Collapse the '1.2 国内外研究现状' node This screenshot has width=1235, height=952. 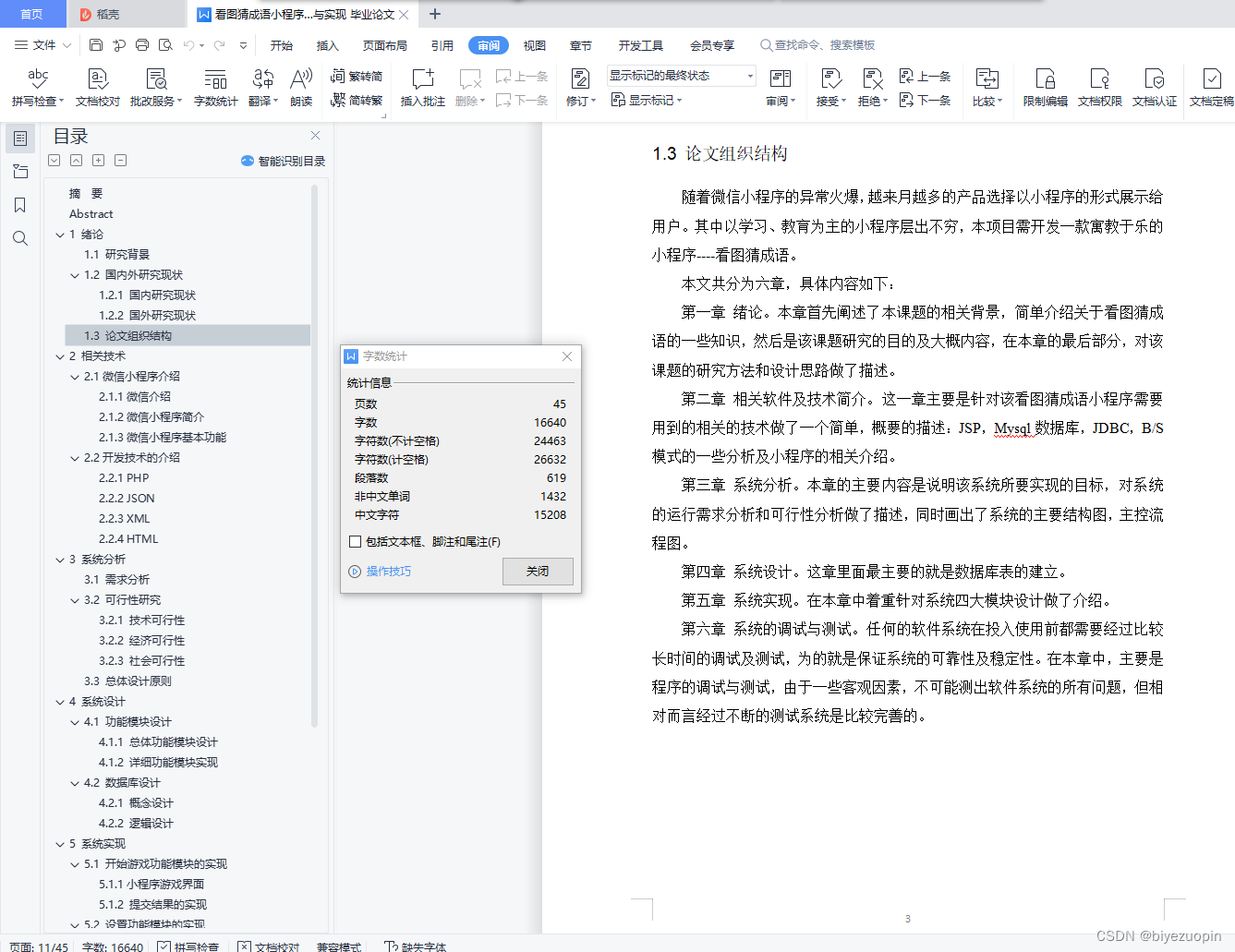tap(75, 275)
